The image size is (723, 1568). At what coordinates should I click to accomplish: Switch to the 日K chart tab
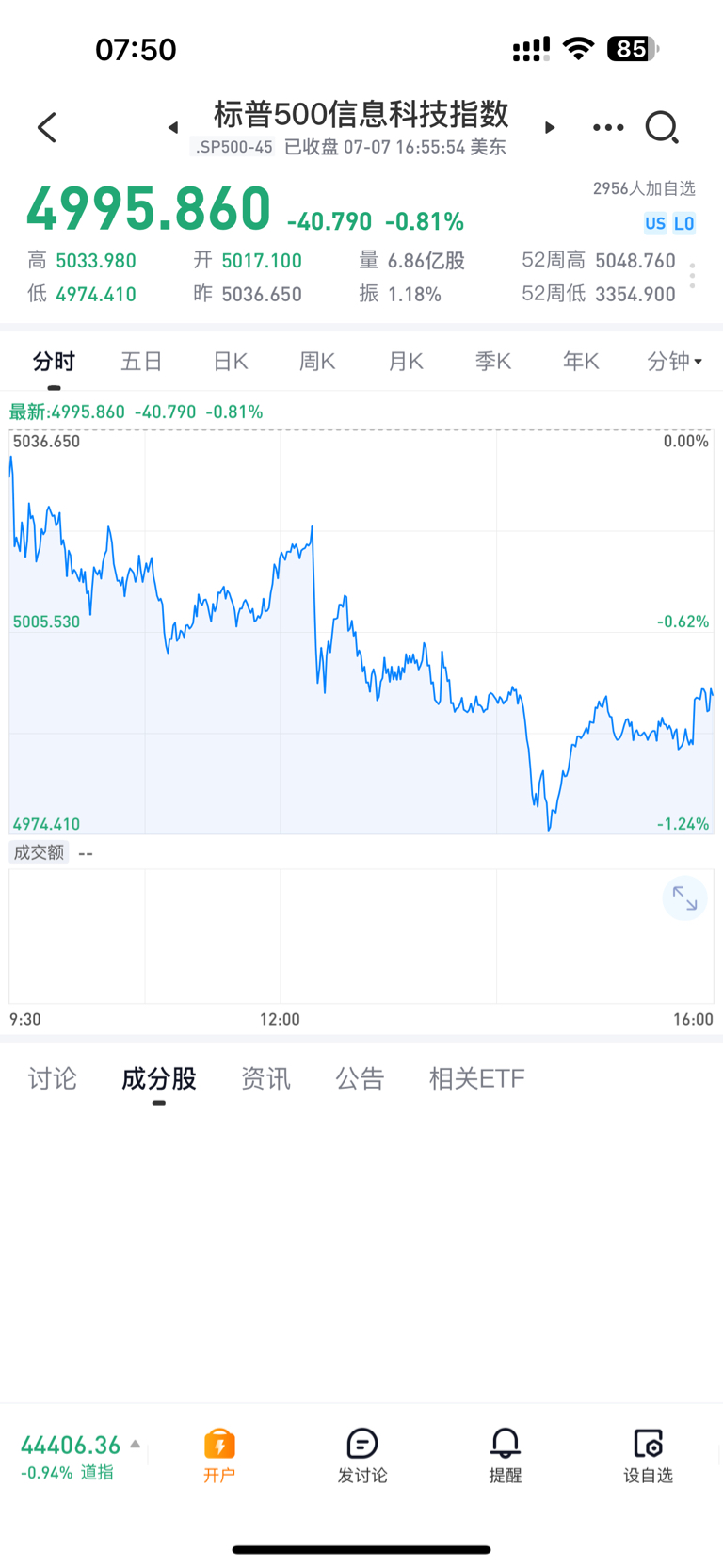point(231,361)
